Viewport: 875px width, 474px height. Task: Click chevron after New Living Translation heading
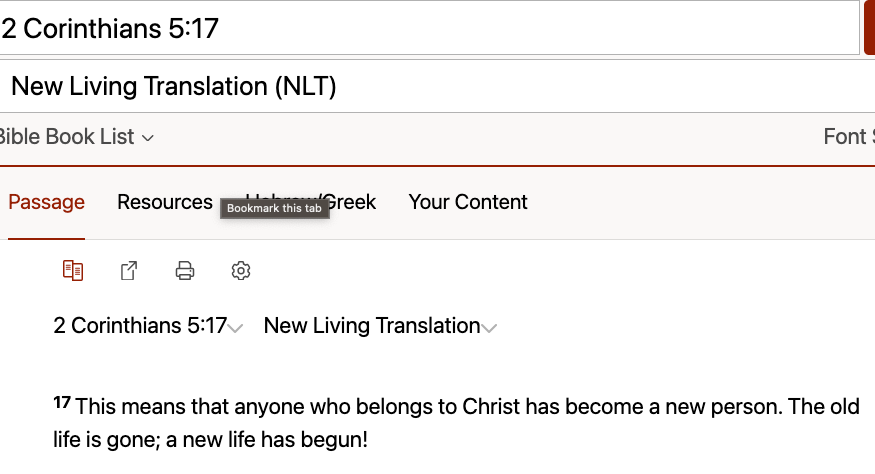(489, 328)
